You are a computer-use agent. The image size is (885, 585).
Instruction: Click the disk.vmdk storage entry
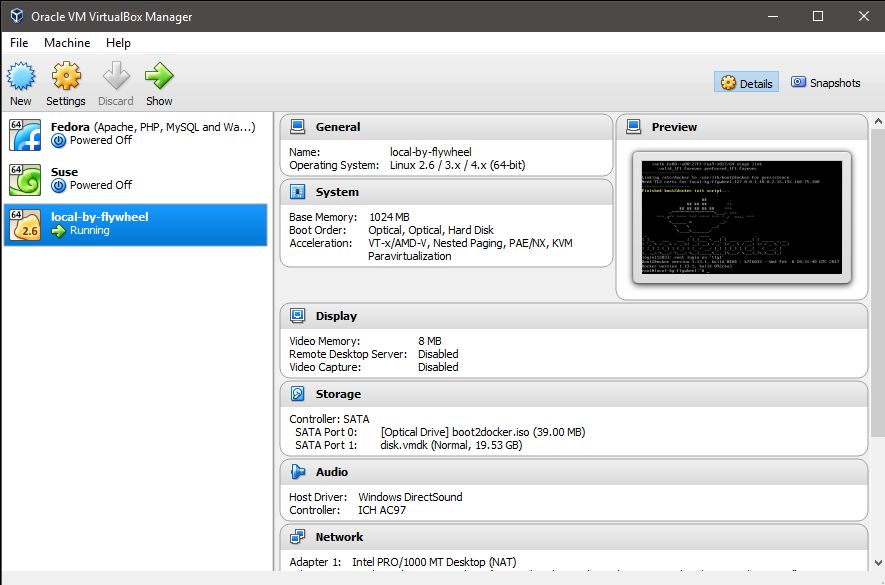[451, 445]
